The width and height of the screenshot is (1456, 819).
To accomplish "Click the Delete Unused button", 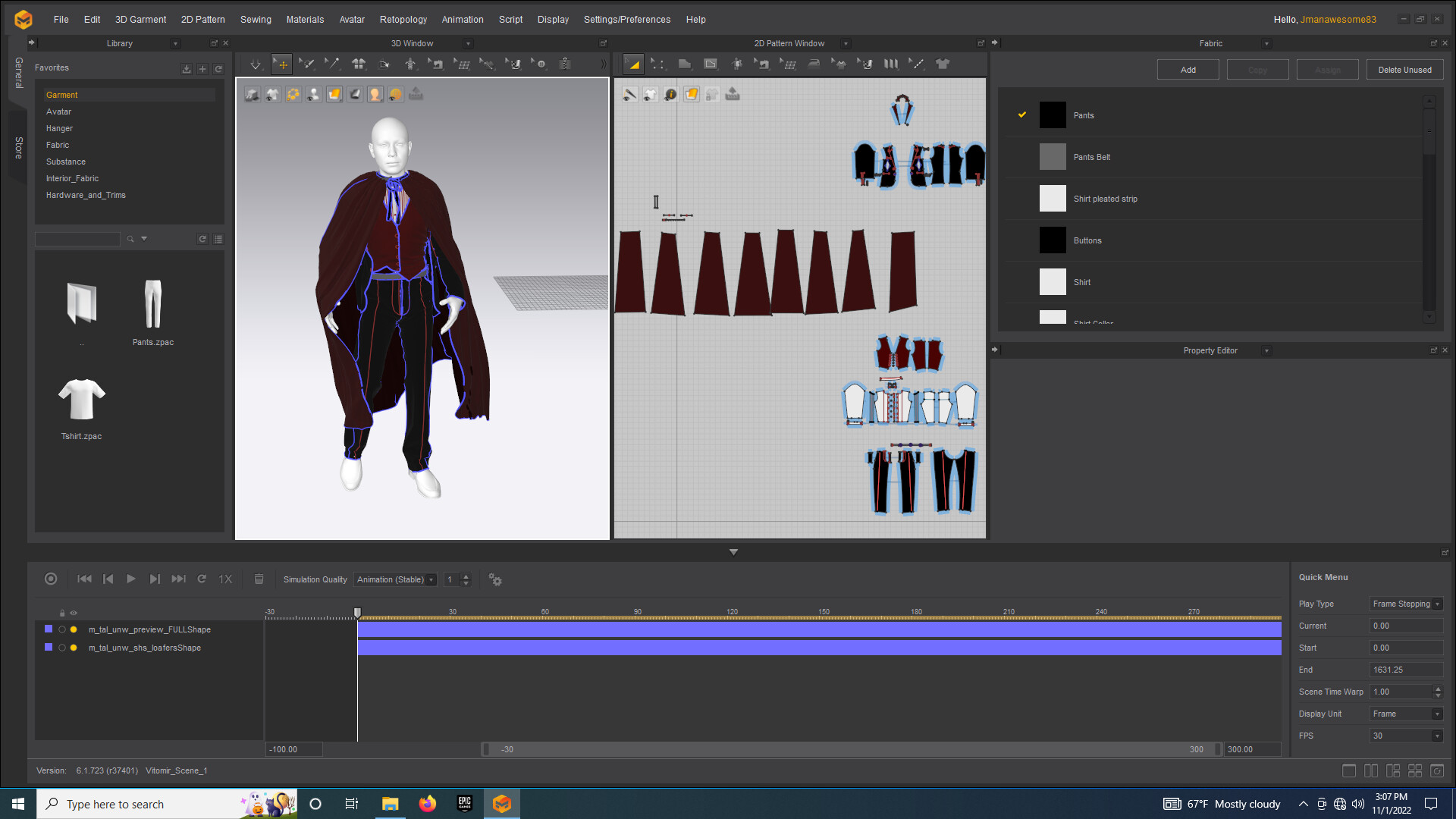I will pyautogui.click(x=1404, y=70).
